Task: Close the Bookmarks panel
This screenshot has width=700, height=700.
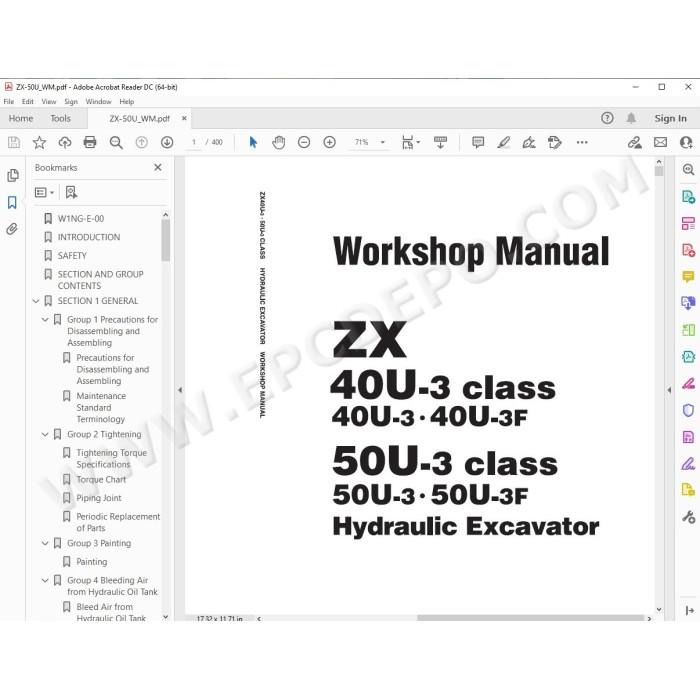Action: point(158,167)
